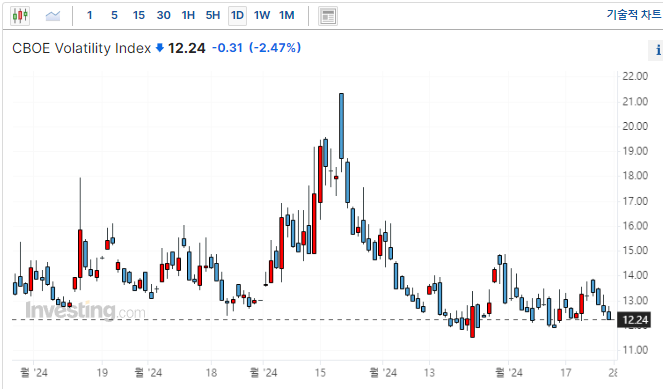Click the date axis label 15
663x389 pixels.
[320, 373]
